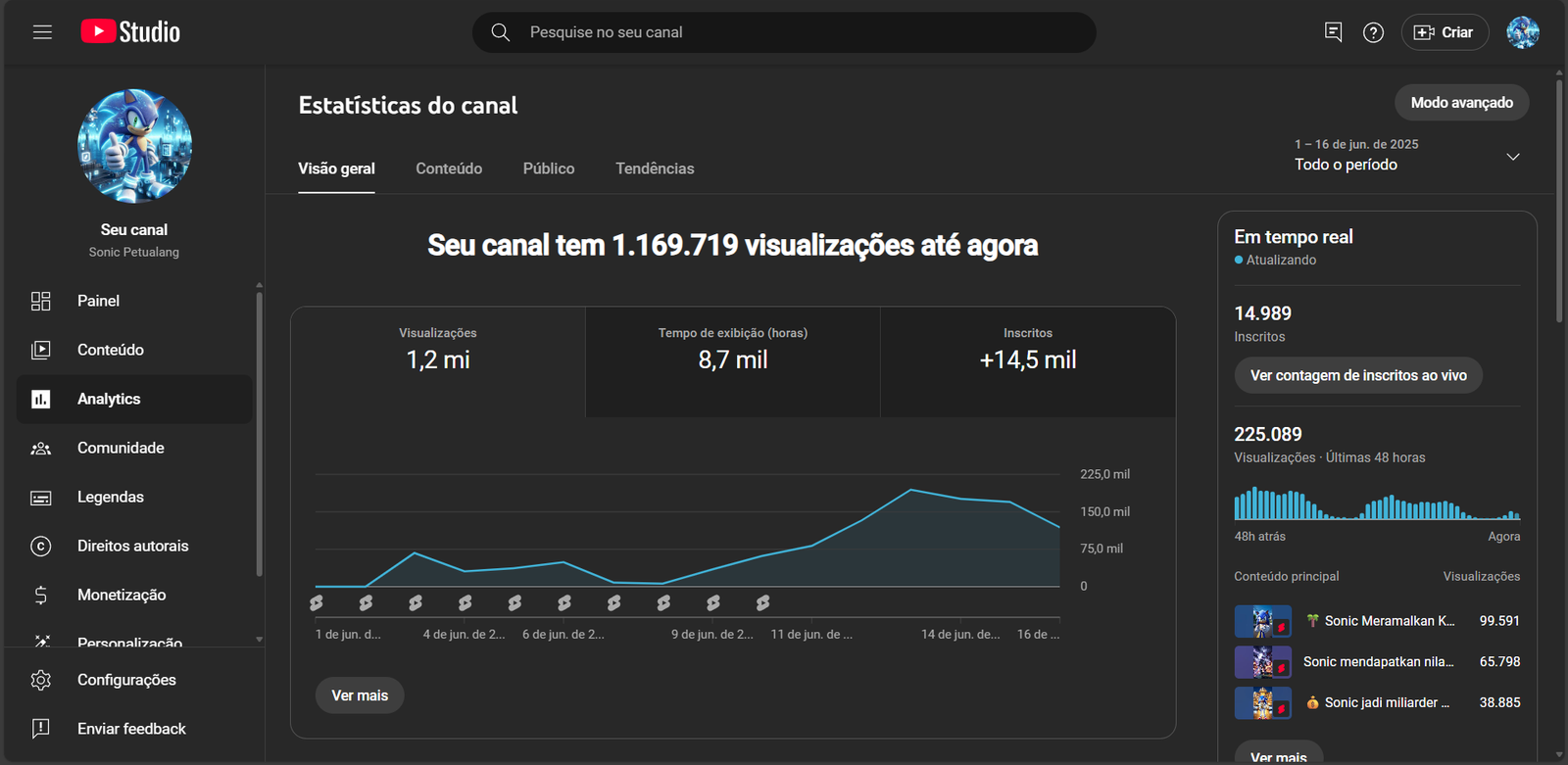Screen dimensions: 1568x765
Task: Click the 14.989 subscribers count
Action: [x=1262, y=313]
